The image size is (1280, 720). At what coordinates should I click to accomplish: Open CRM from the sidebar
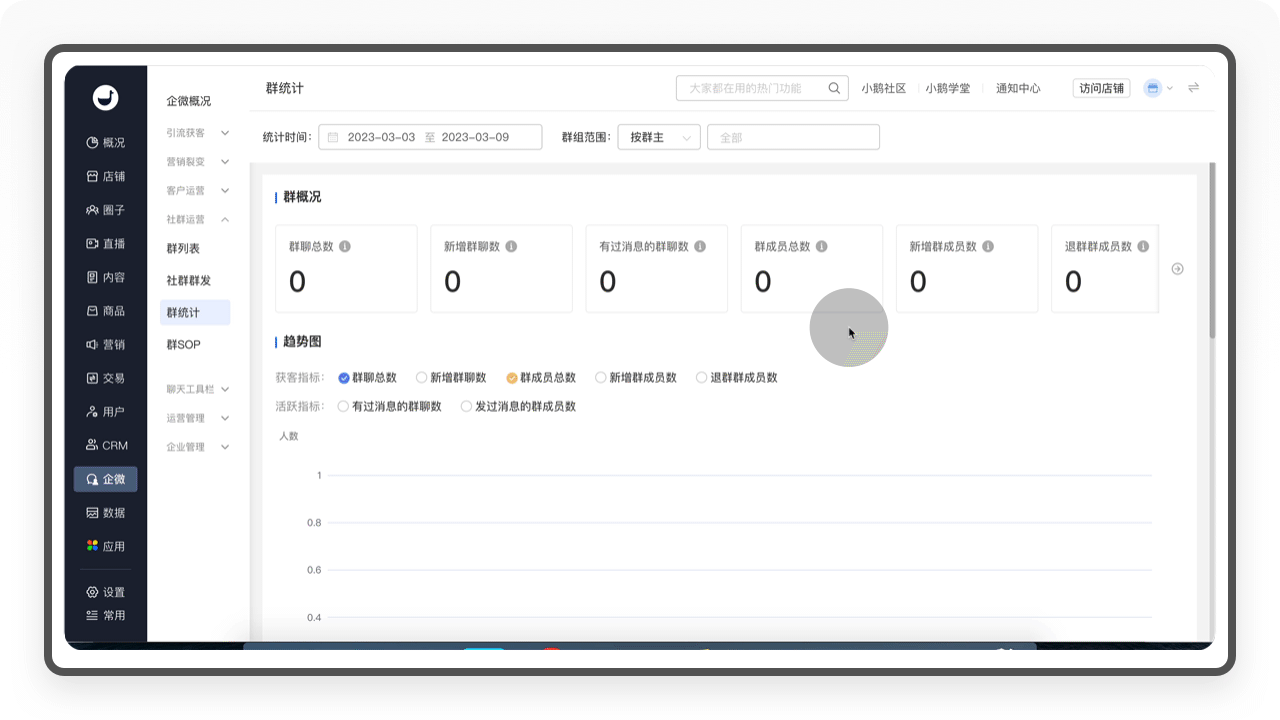point(105,445)
